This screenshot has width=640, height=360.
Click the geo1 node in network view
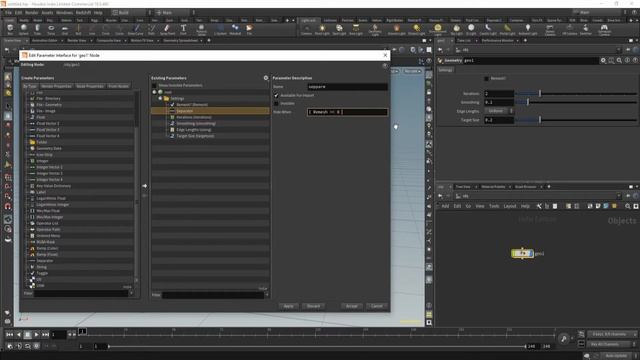coord(522,253)
